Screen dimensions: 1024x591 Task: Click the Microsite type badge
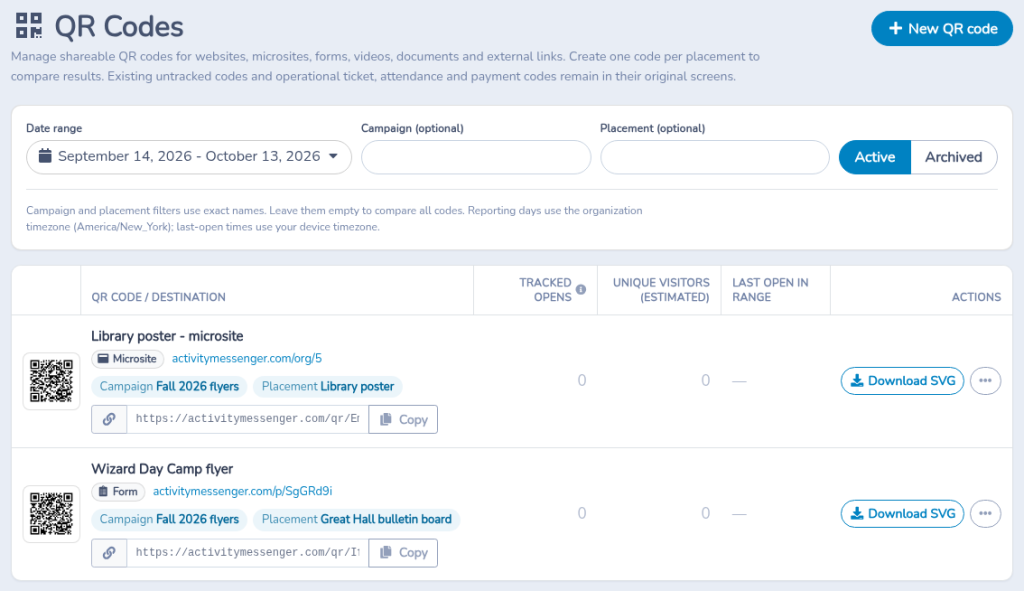pos(127,359)
